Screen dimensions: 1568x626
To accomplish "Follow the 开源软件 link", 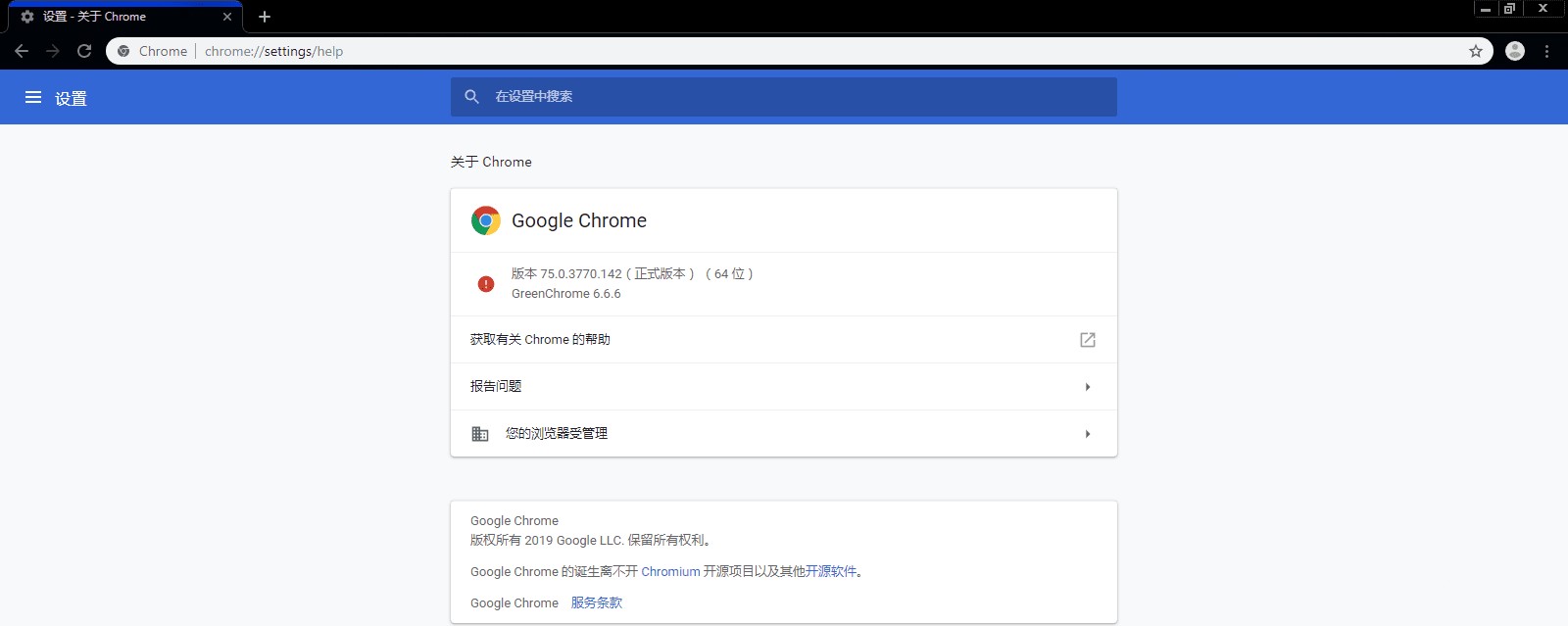I will (831, 572).
